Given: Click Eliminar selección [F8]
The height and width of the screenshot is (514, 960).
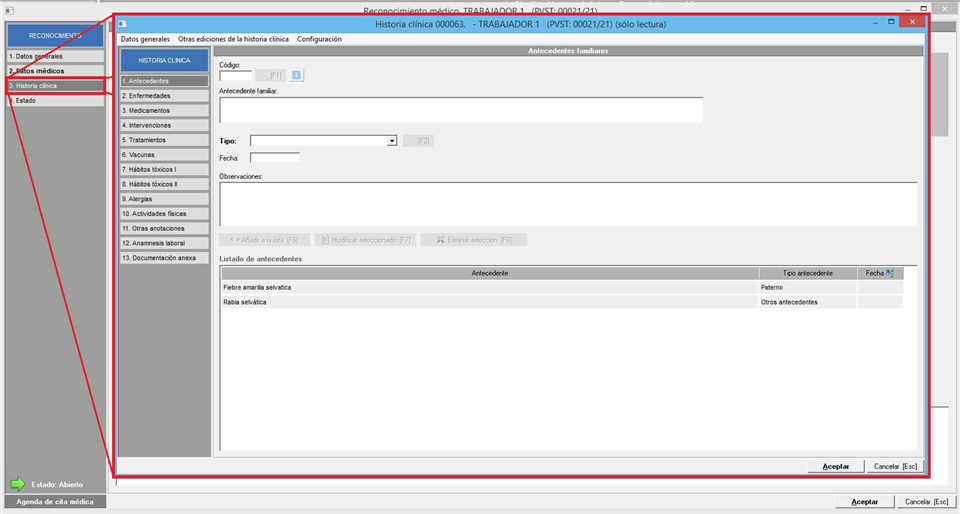Looking at the screenshot, I should coord(474,240).
